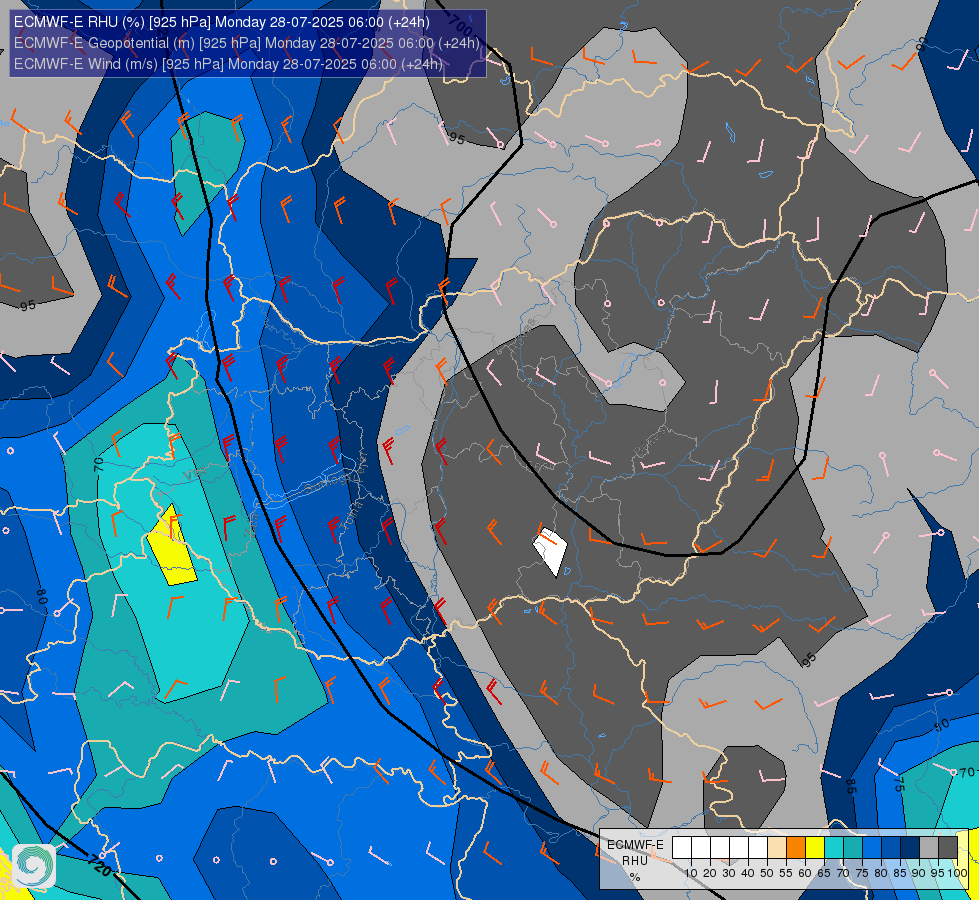Screen dimensions: 979x900
Task: Click the dark gray 95-100 legend swatch
Action: tap(948, 848)
